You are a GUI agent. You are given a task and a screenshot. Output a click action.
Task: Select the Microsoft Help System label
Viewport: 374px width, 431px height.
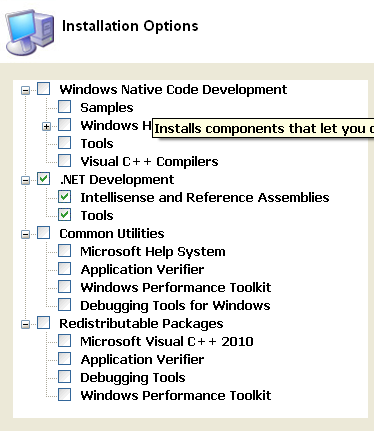(153, 252)
